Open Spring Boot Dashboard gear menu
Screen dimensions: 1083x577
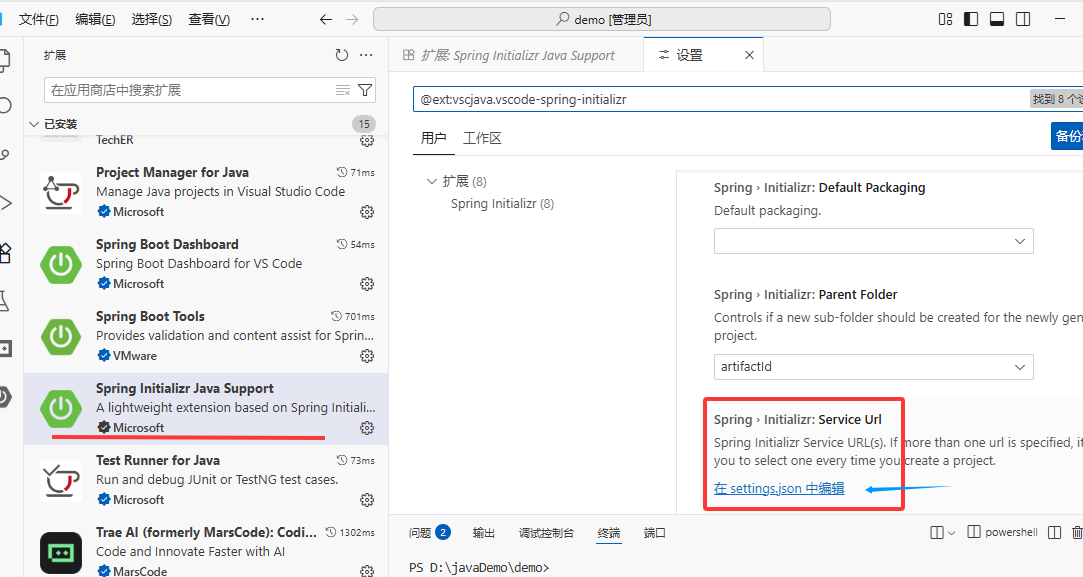coord(367,284)
